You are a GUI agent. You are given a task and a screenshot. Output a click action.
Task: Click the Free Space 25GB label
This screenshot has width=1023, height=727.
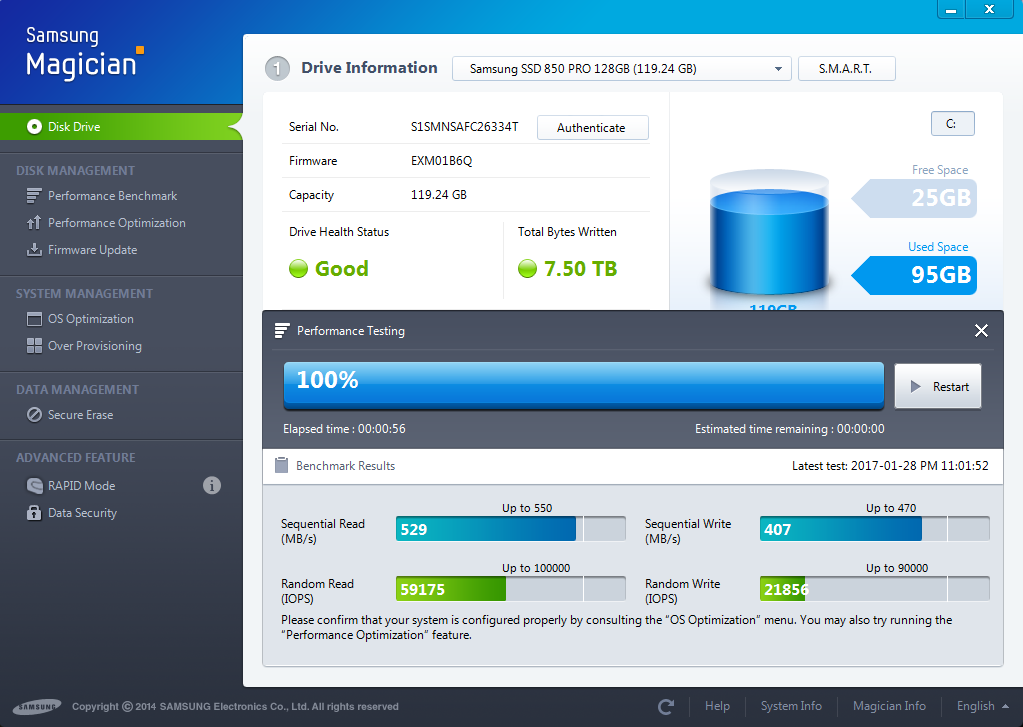tap(915, 198)
